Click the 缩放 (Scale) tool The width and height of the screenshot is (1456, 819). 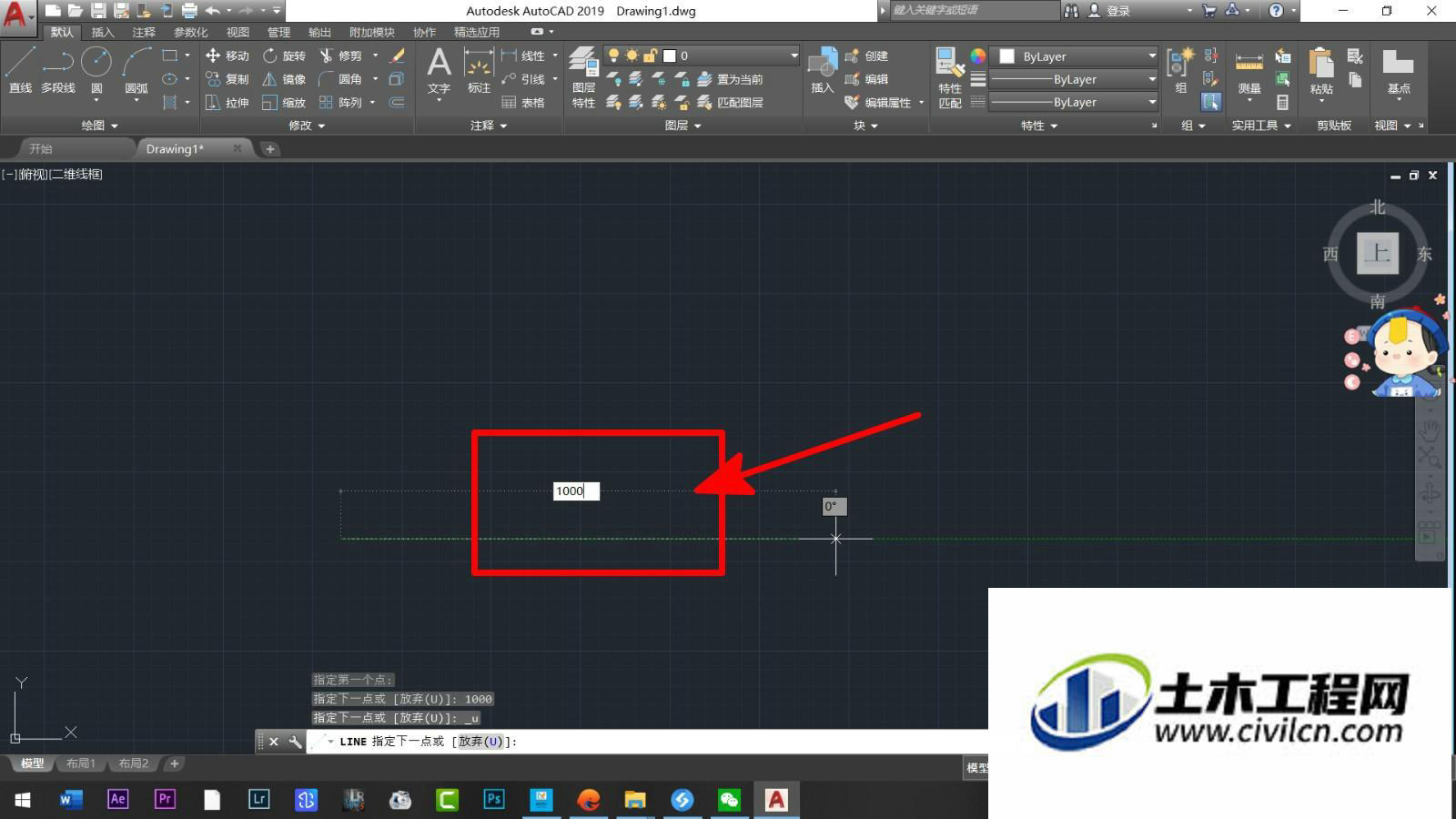(284, 103)
